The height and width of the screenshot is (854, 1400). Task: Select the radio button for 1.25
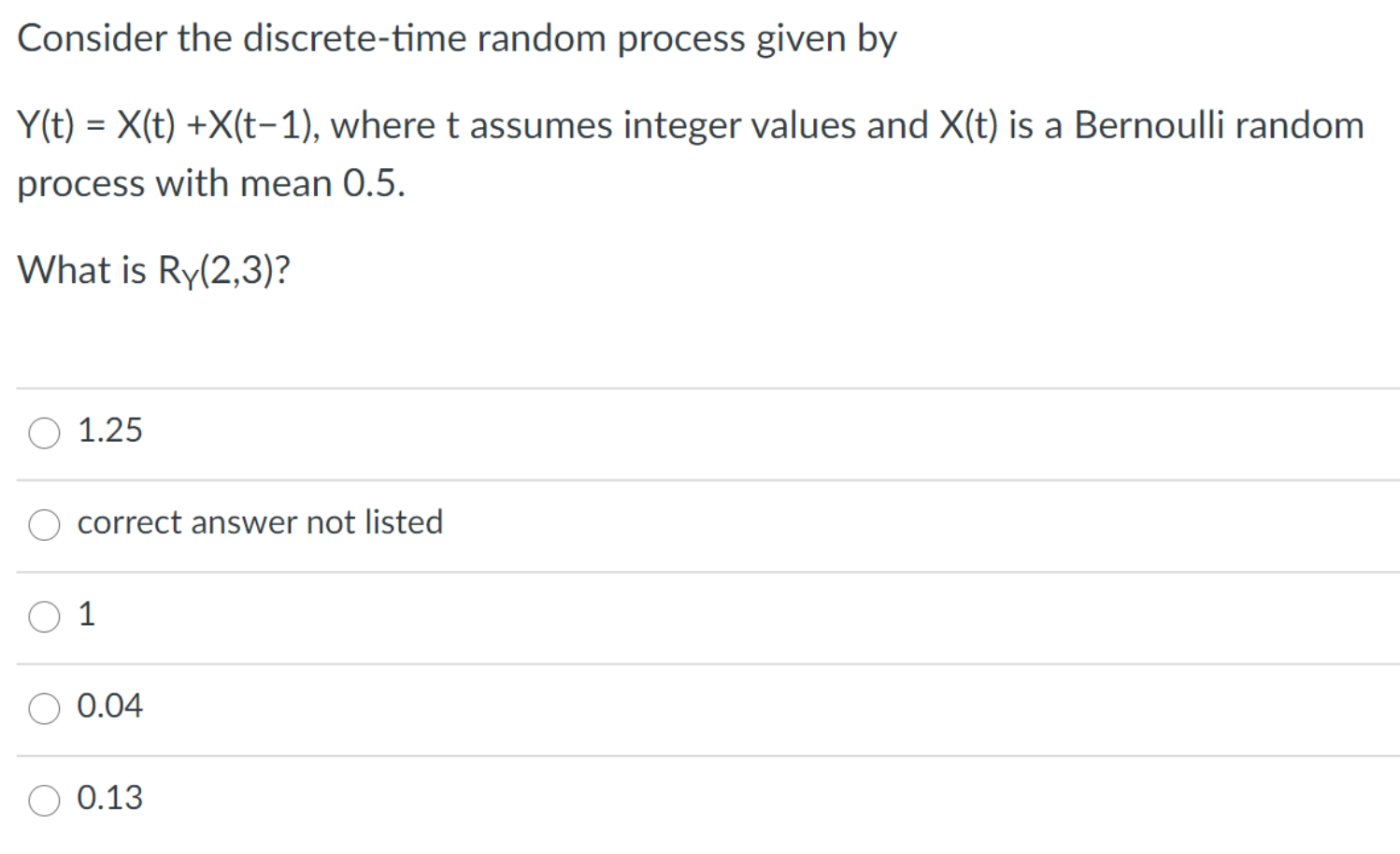[43, 433]
